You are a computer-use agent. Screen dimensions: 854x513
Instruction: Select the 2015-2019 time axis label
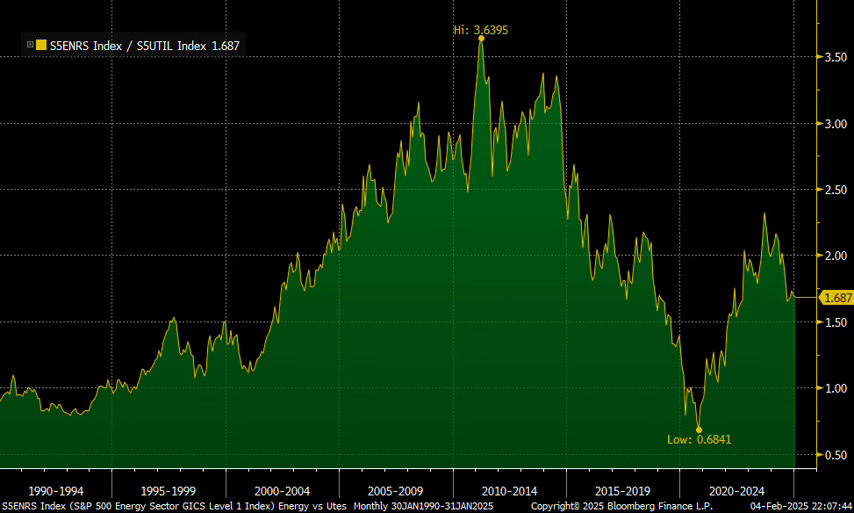click(x=623, y=491)
